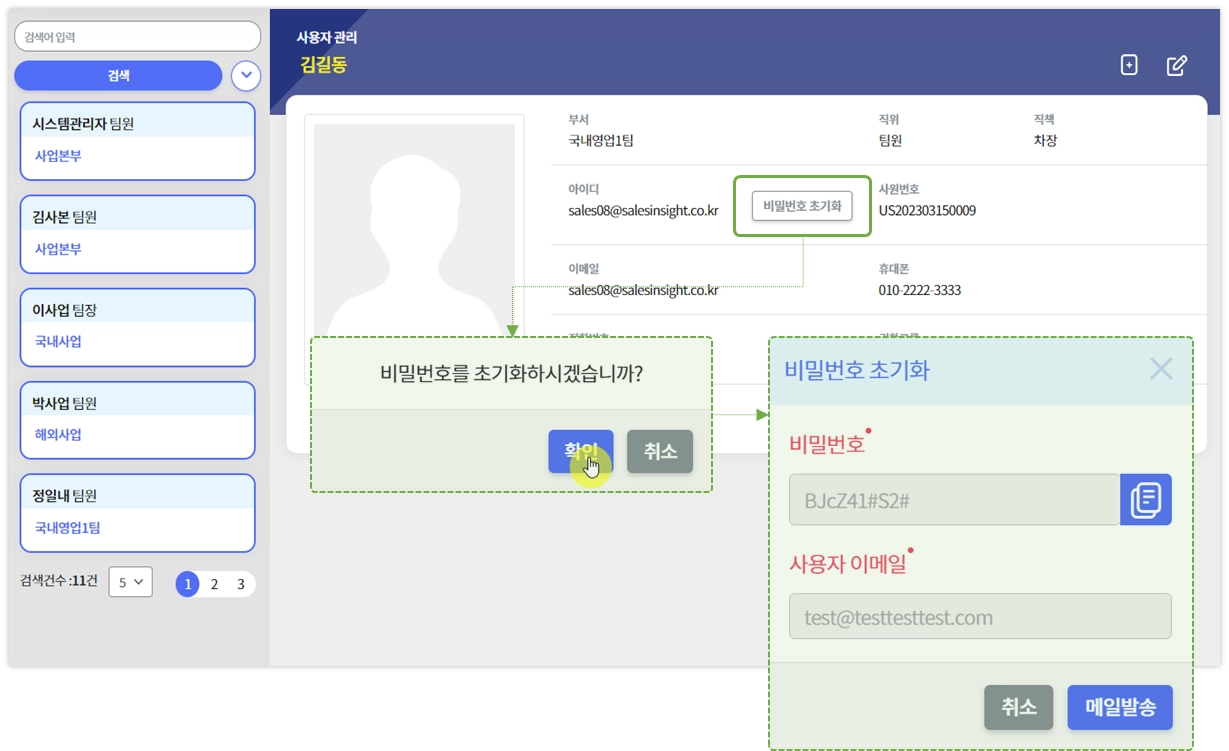Go to page 3 of results
This screenshot has width=1229, height=751.
click(x=241, y=584)
